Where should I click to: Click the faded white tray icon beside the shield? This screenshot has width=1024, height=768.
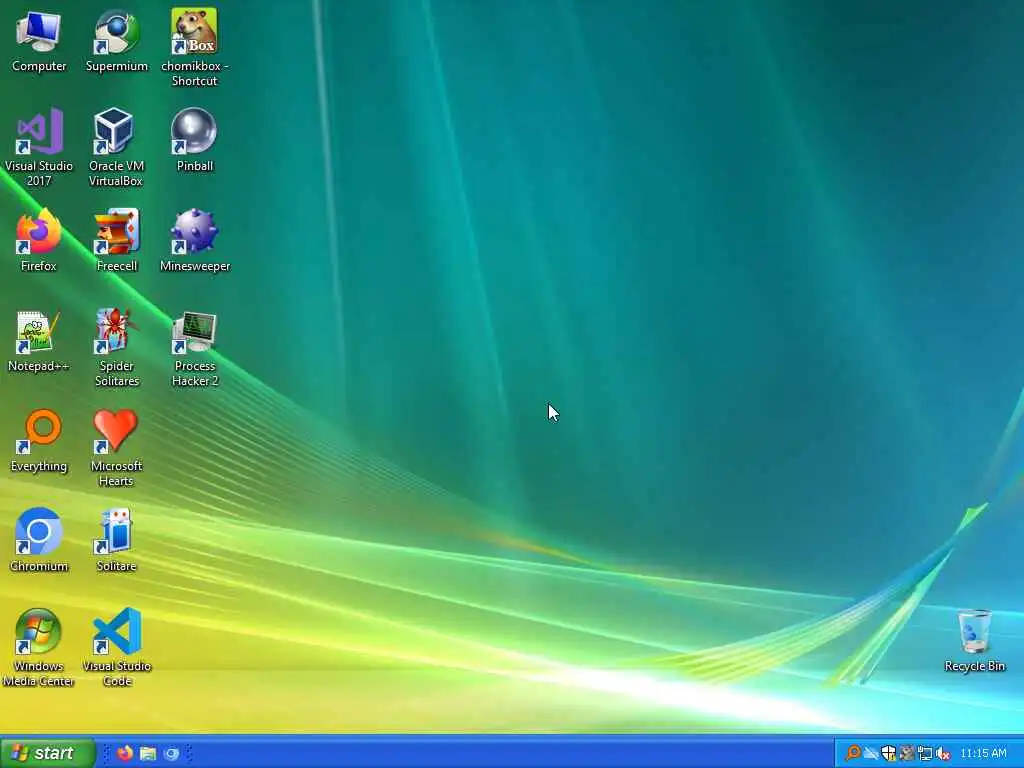871,754
